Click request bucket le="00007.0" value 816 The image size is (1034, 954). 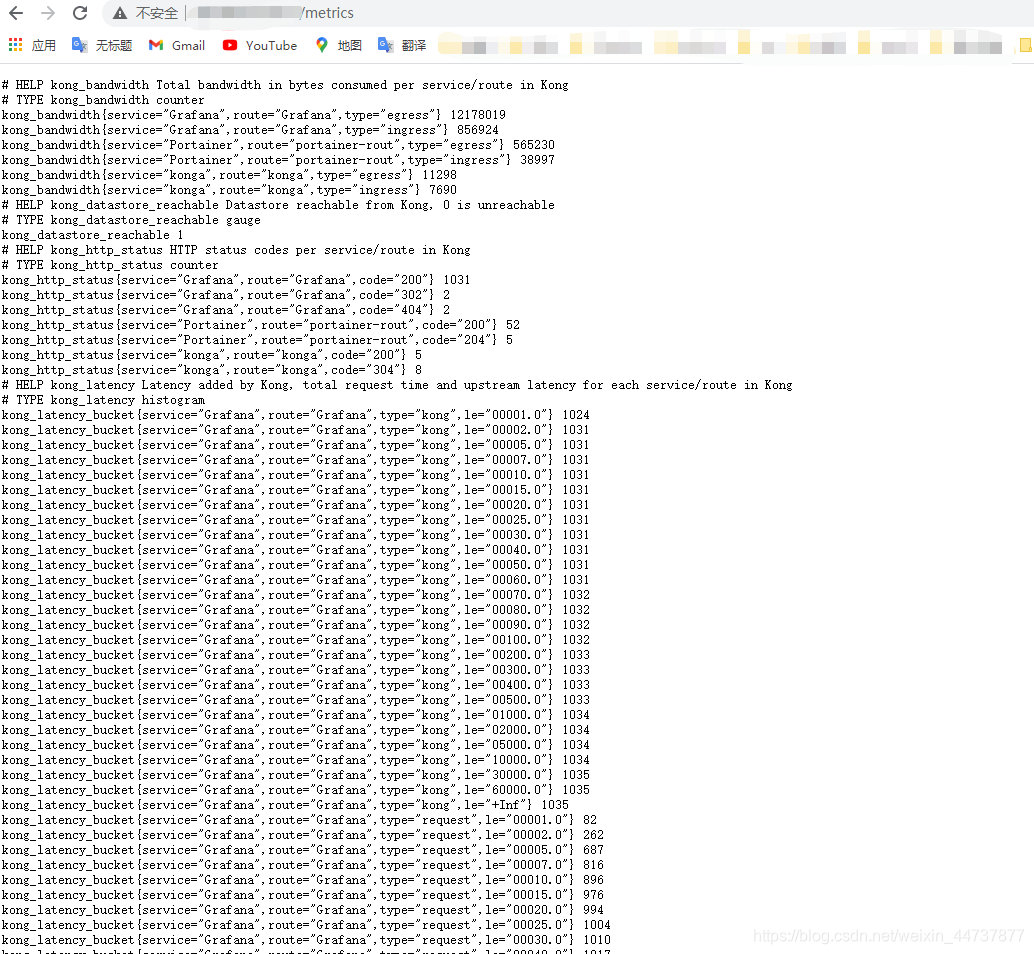point(593,865)
